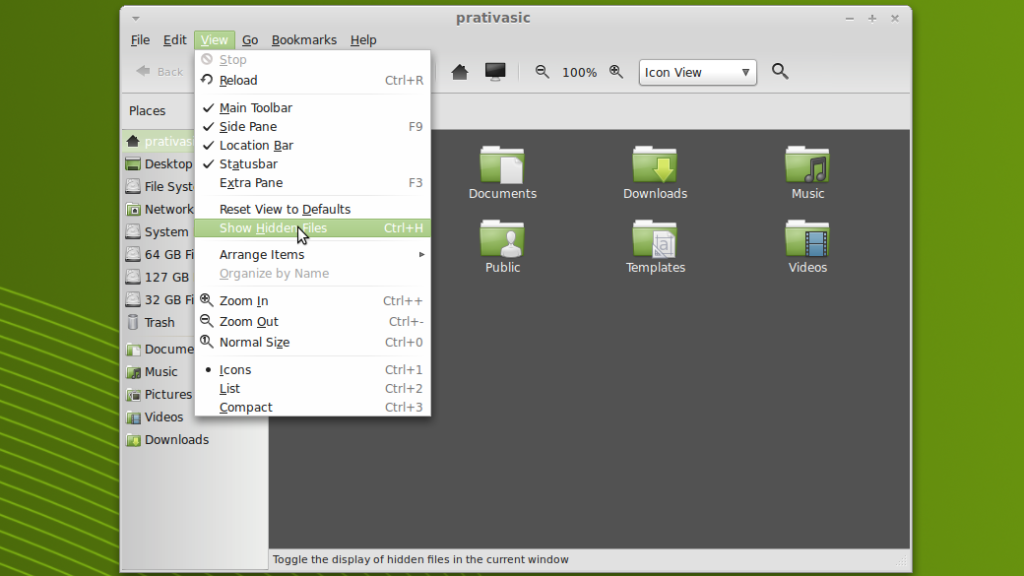This screenshot has width=1024, height=576.
Task: Choose Zoom In from the View menu
Action: 312,301
